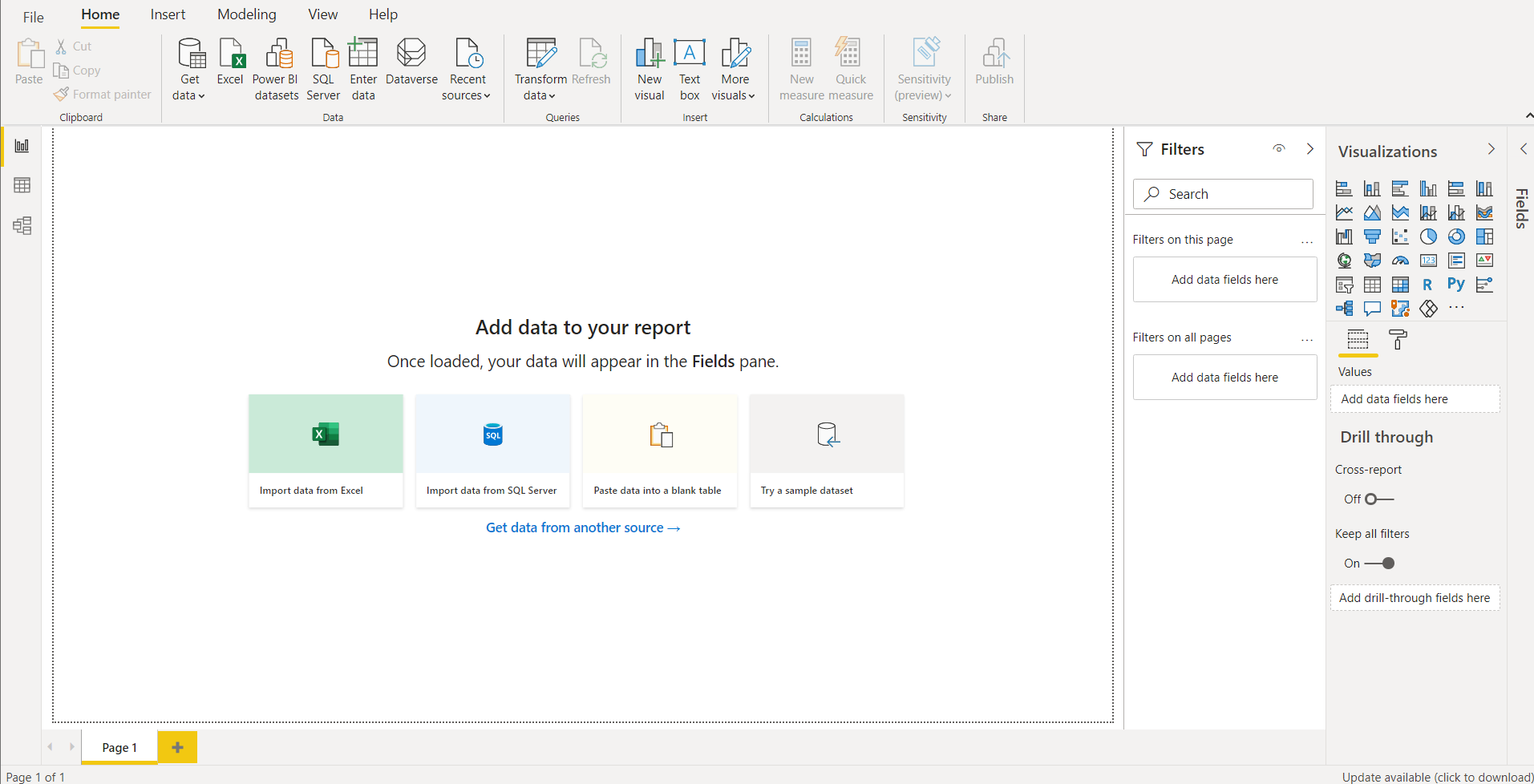Select the line chart visual
The height and width of the screenshot is (784, 1534).
point(1344,213)
